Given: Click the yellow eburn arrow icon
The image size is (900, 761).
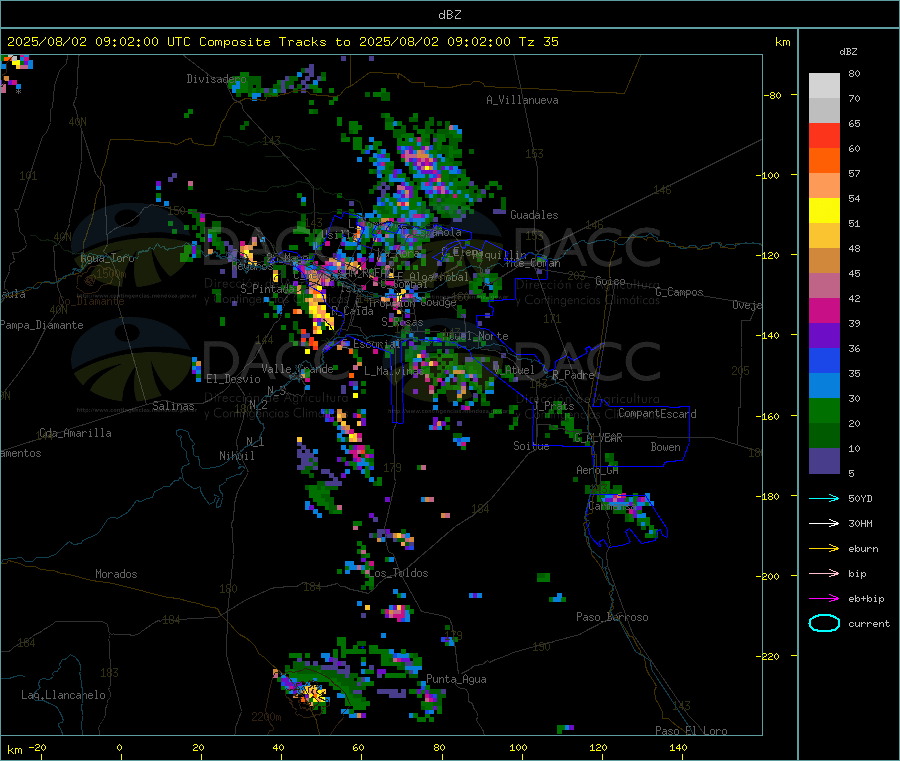Looking at the screenshot, I should [824, 548].
